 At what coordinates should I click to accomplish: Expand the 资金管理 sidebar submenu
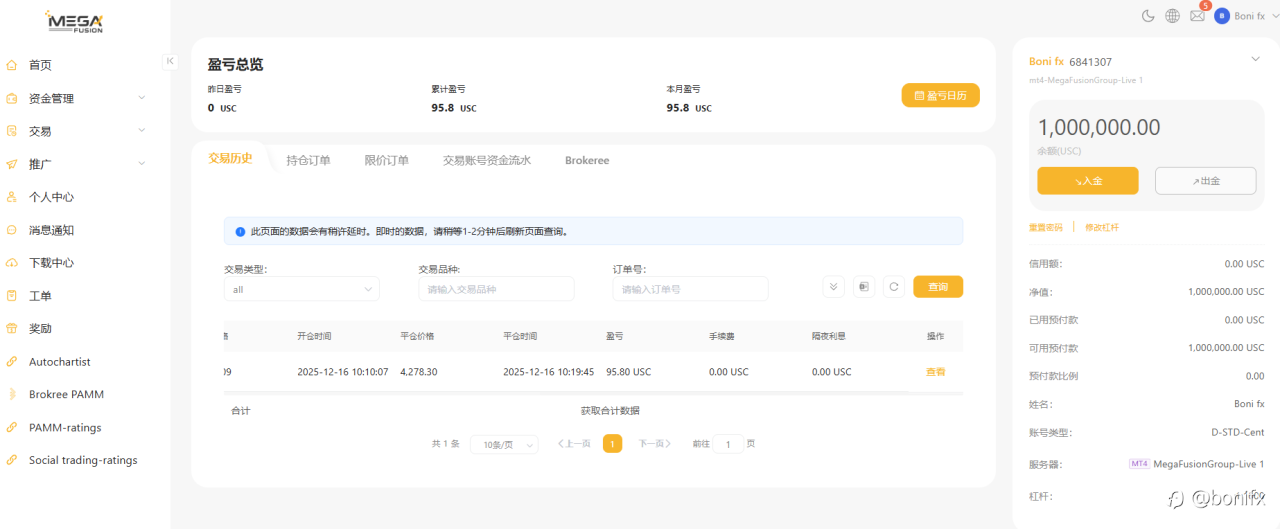tap(141, 98)
